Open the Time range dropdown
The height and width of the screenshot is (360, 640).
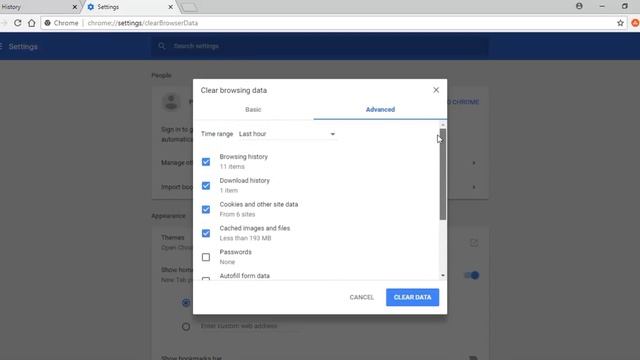coord(287,134)
